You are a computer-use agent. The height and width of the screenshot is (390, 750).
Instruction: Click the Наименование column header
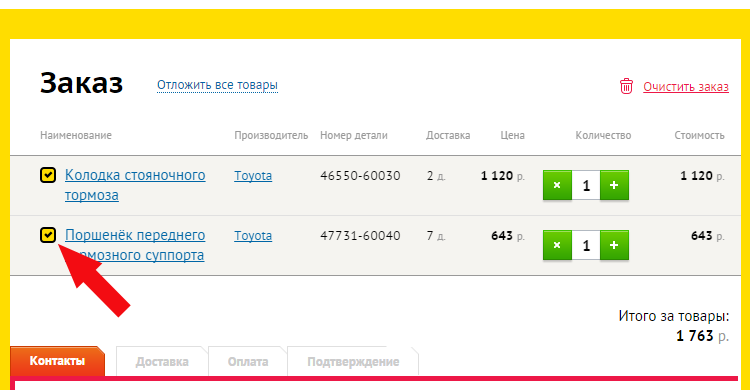[x=76, y=135]
